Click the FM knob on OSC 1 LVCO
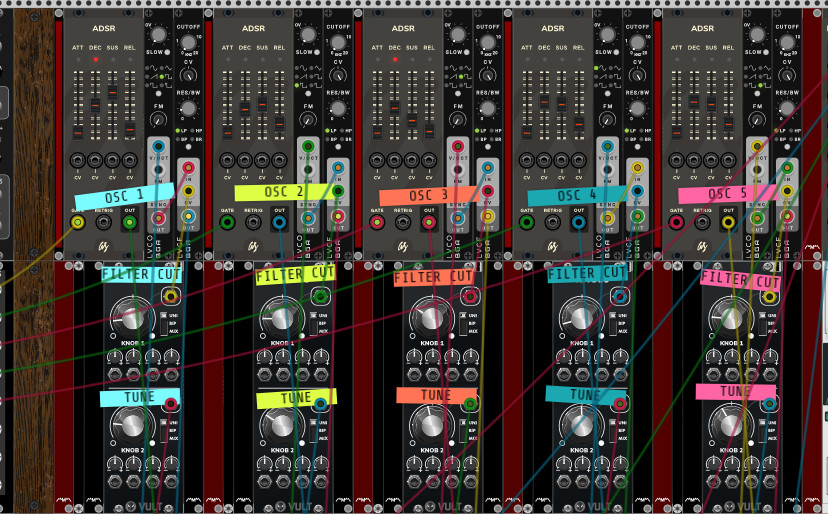The width and height of the screenshot is (828, 514). 158,120
